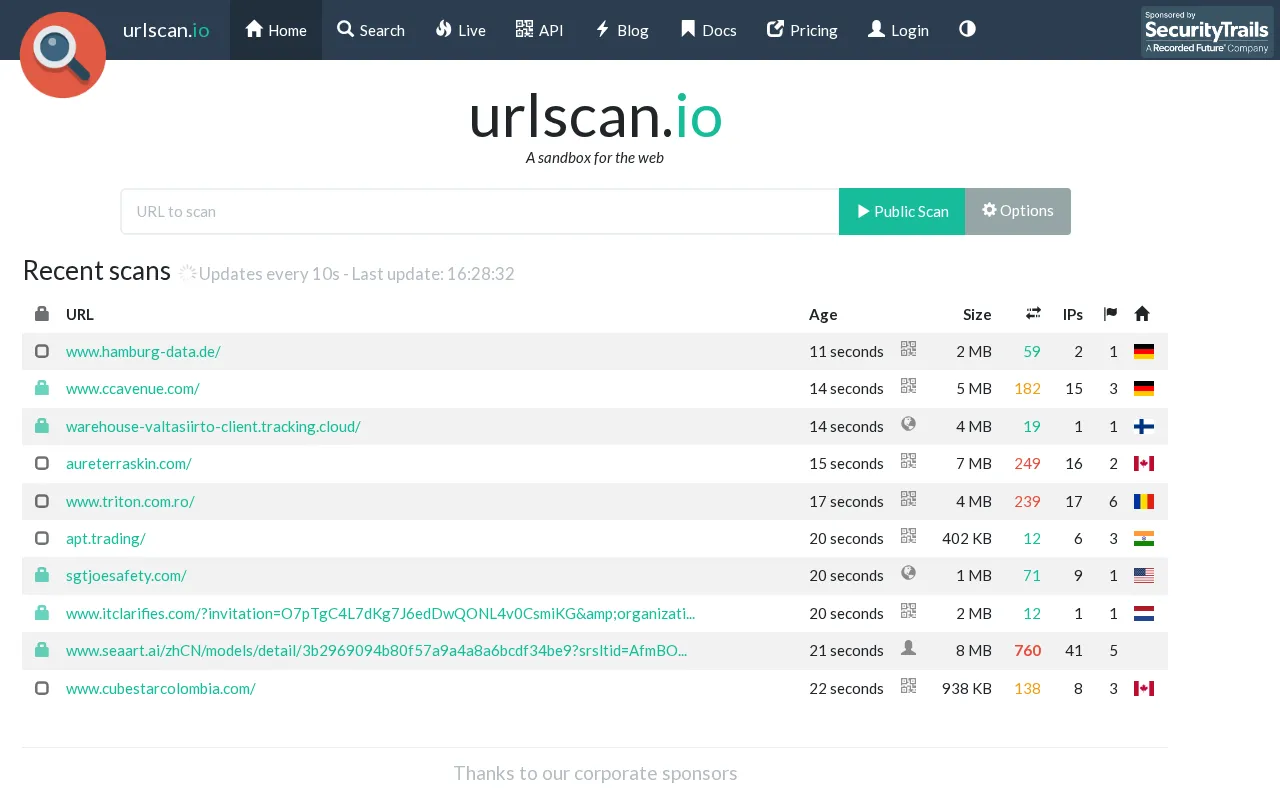Click the green lock for www.seaart.ai
1280x800 pixels.
coord(42,650)
